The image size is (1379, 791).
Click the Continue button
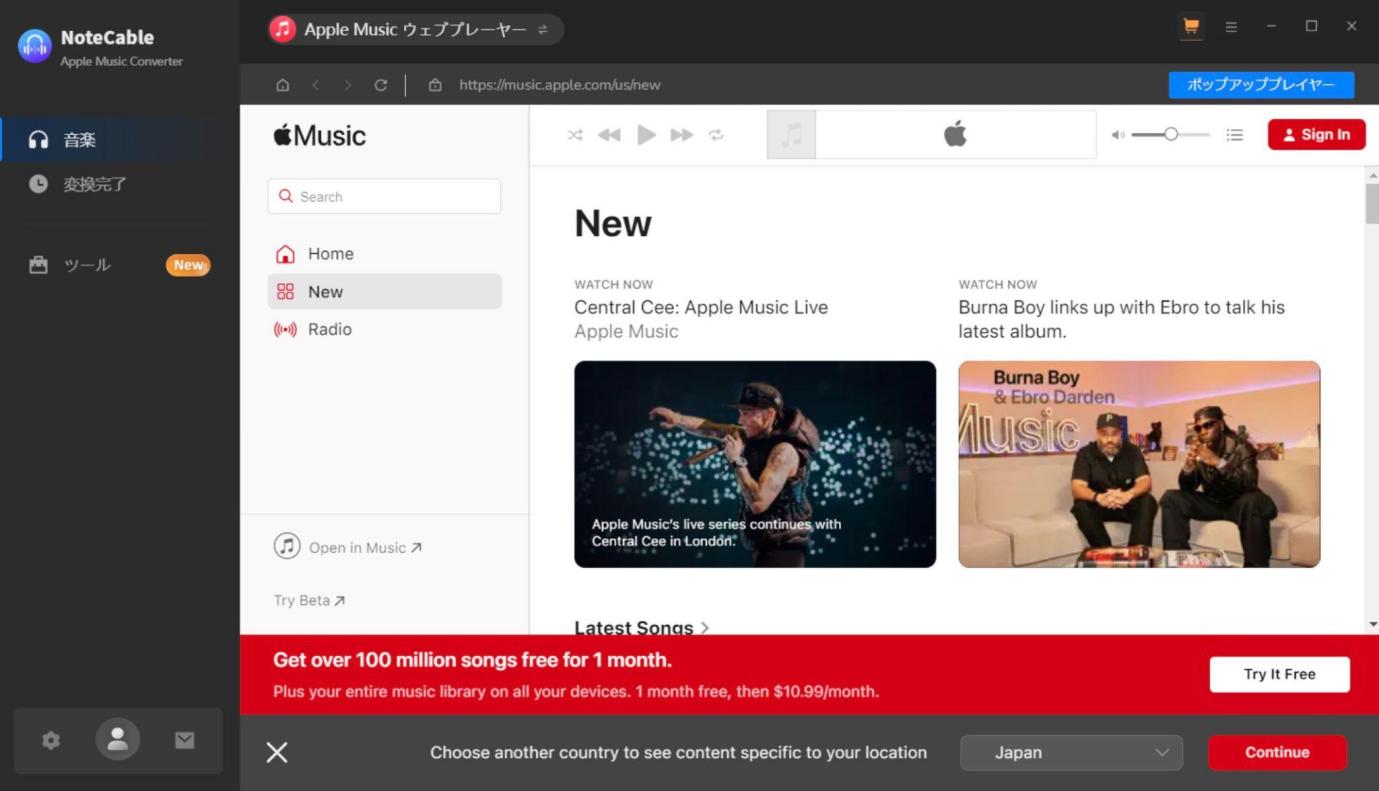tap(1277, 752)
